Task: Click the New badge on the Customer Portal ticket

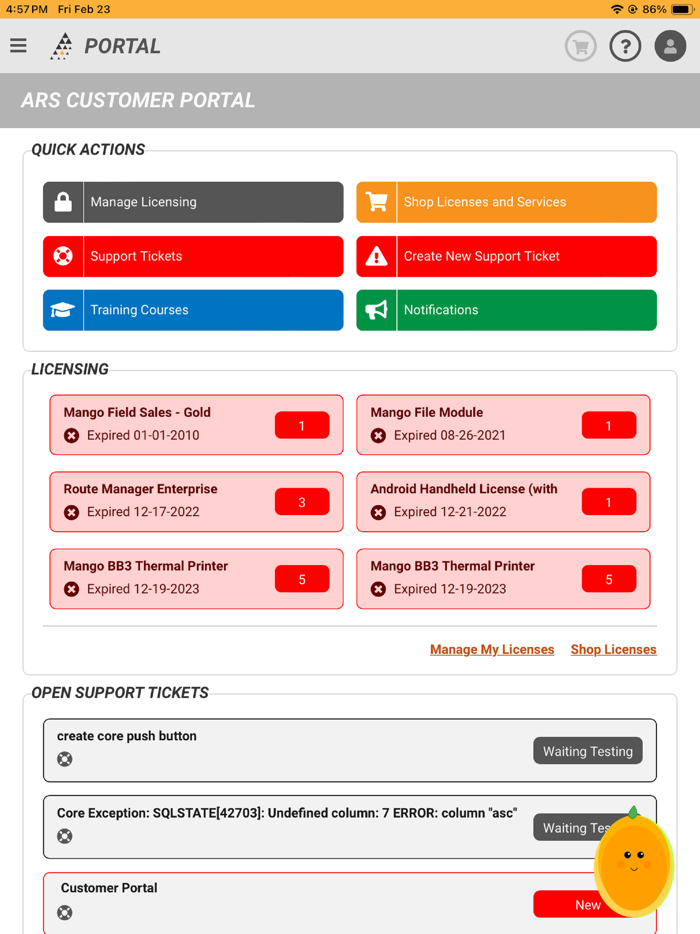Action: pos(586,904)
